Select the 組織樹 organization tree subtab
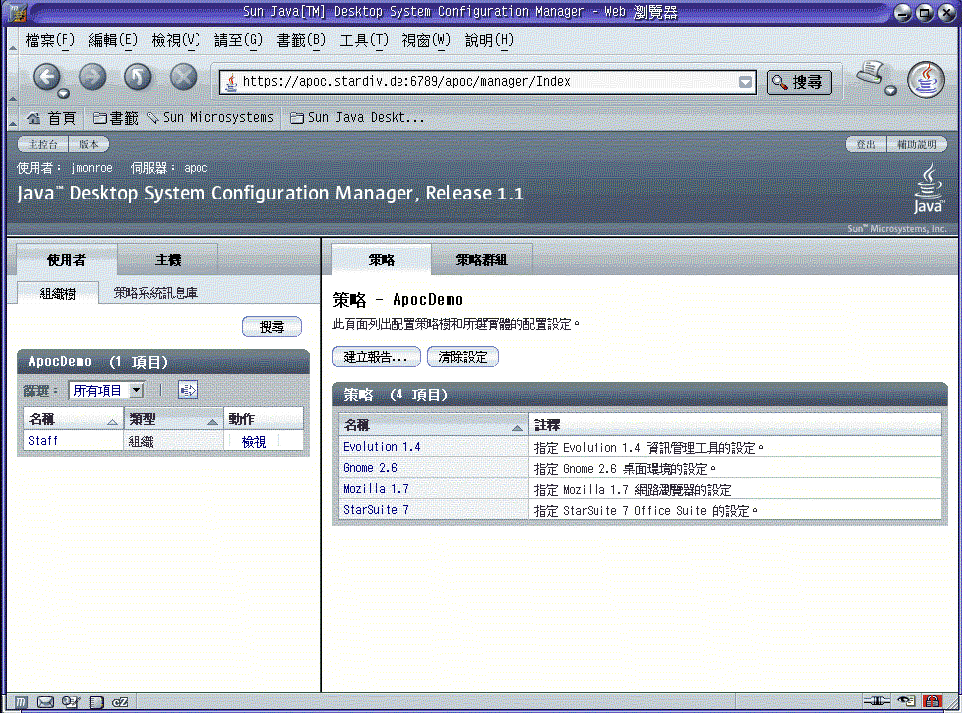962x713 pixels. tap(58, 293)
